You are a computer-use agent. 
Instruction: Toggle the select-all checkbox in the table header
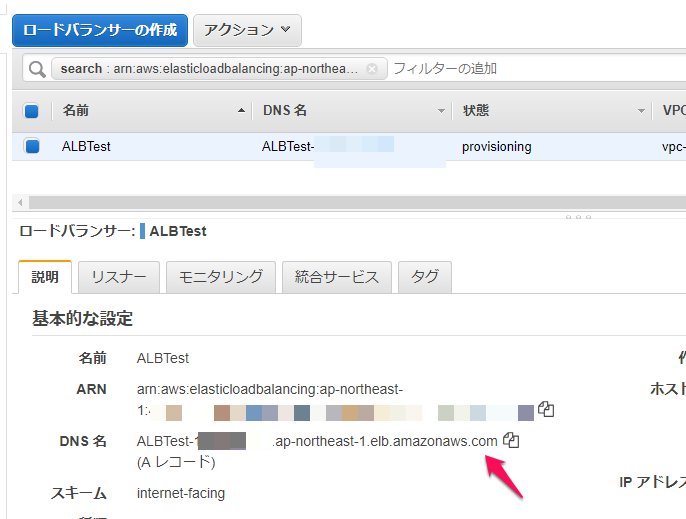coord(32,110)
